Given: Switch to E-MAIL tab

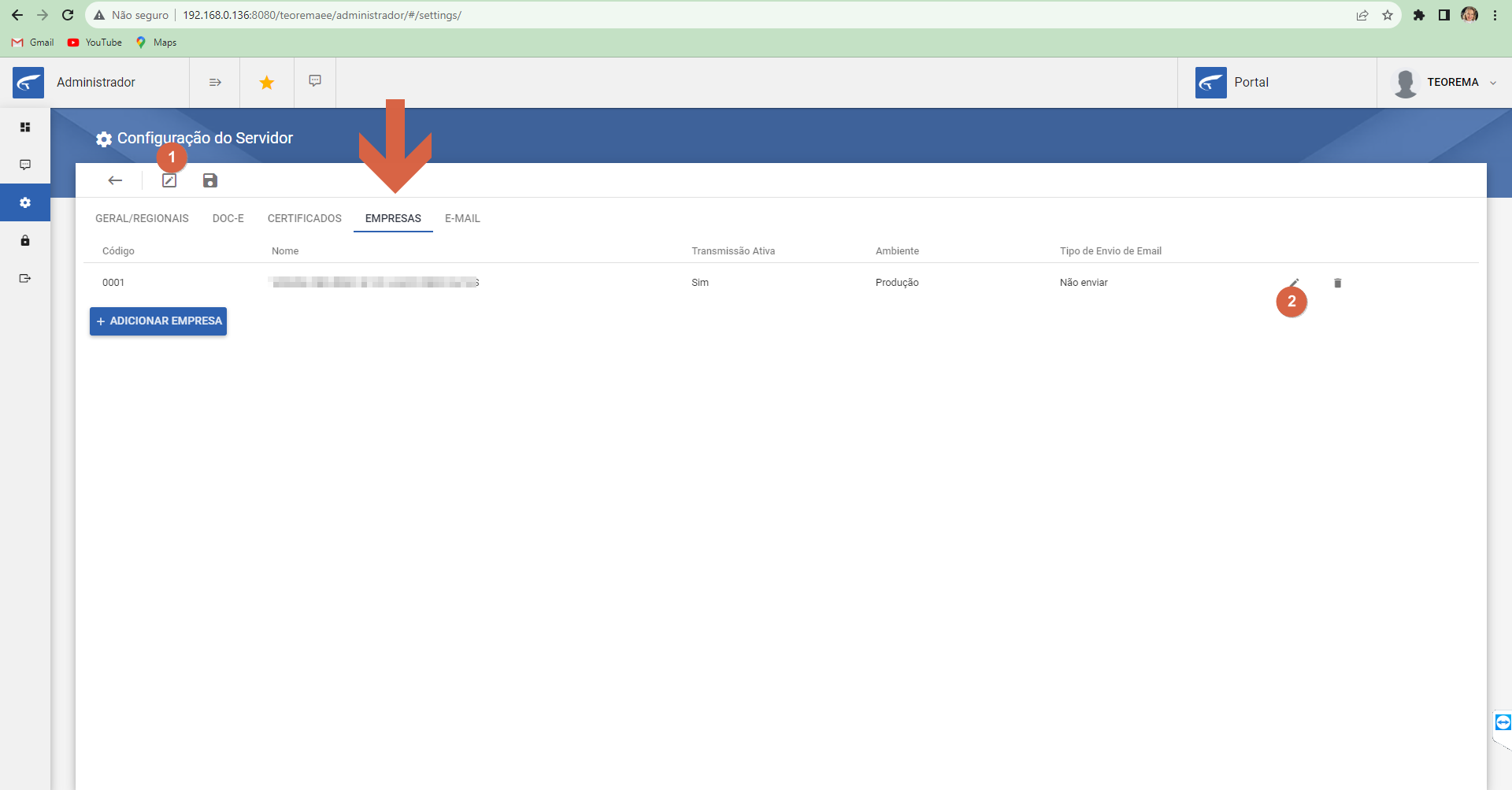Looking at the screenshot, I should (x=462, y=218).
